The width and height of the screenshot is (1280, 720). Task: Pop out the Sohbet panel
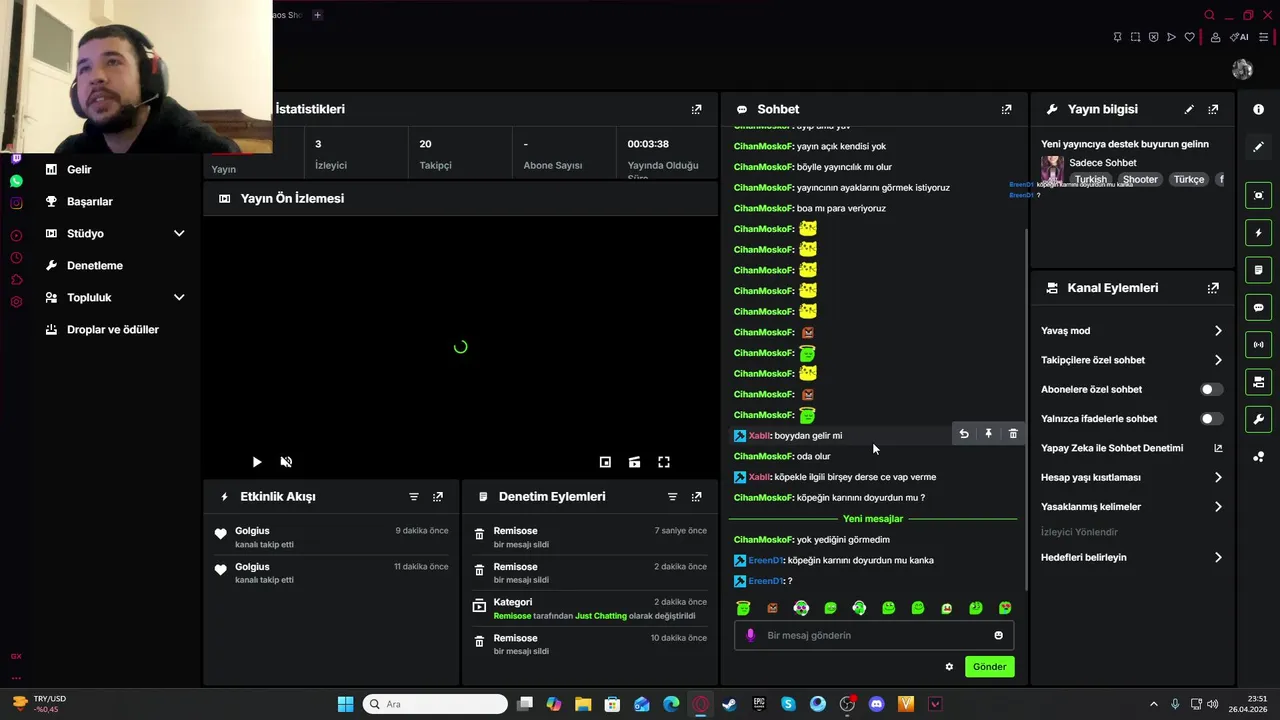[x=1006, y=109]
